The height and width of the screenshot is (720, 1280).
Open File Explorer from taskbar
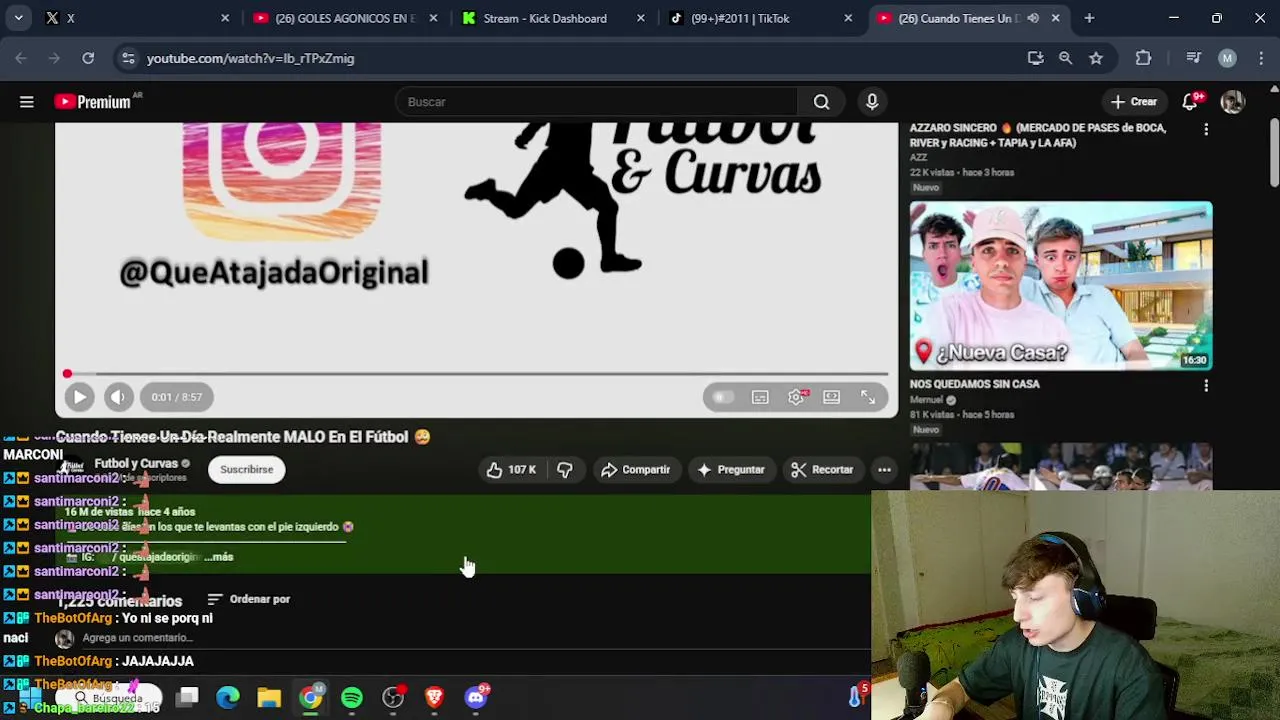(x=269, y=697)
